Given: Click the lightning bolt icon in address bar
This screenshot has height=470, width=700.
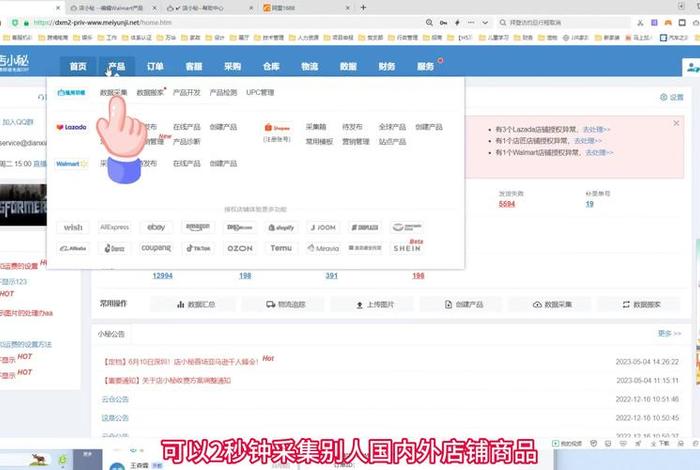Looking at the screenshot, I should pyautogui.click(x=457, y=22).
